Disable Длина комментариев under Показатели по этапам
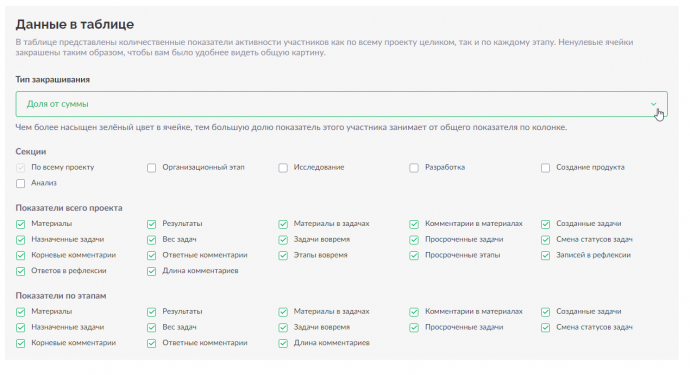690x375 pixels. click(x=283, y=343)
